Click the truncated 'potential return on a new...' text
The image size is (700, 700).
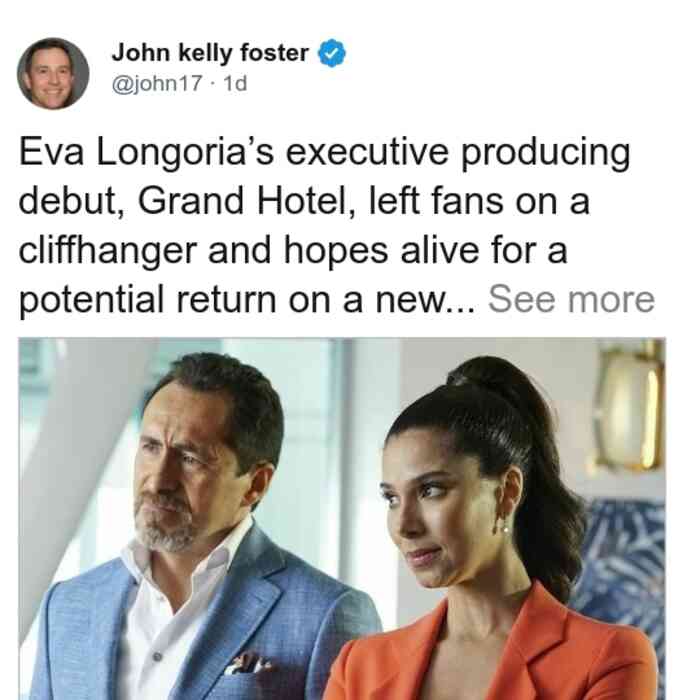247,300
